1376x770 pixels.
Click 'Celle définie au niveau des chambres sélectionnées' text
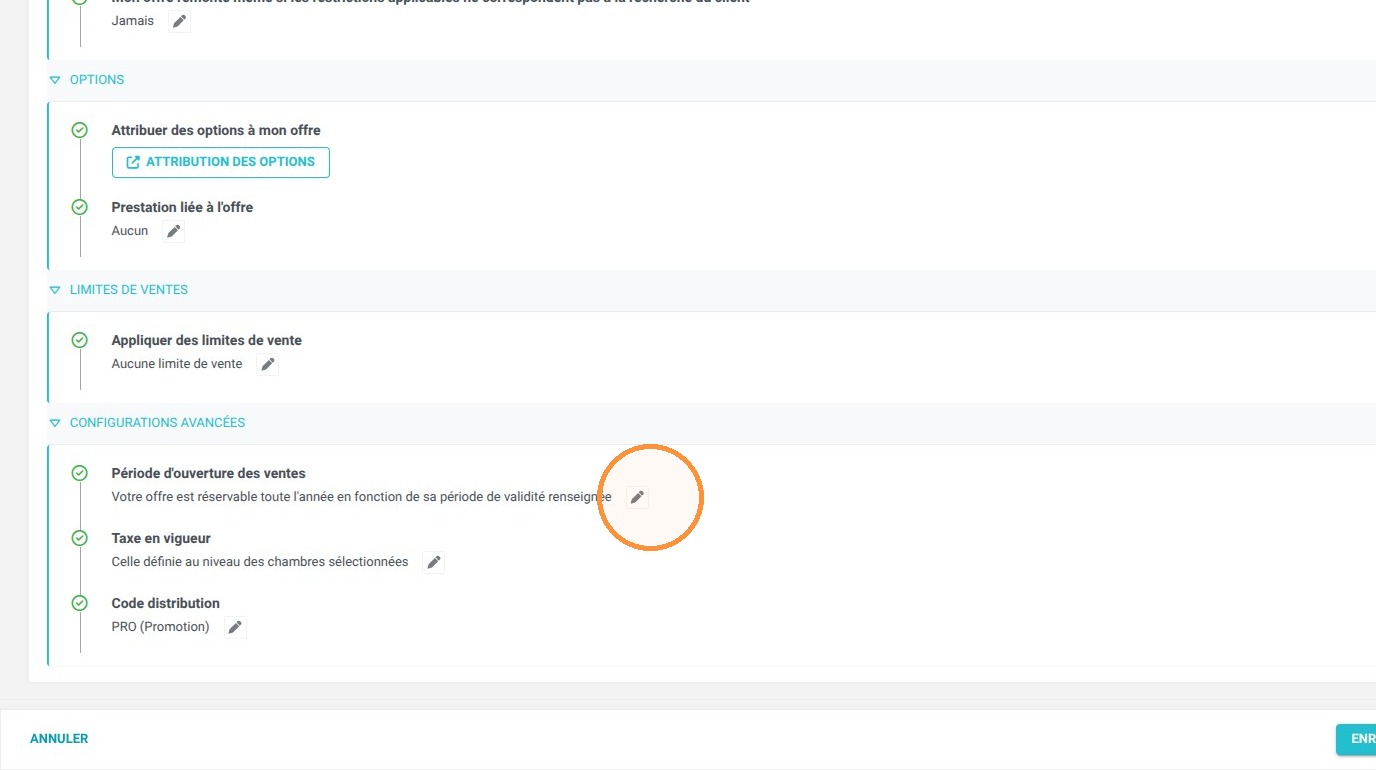260,562
